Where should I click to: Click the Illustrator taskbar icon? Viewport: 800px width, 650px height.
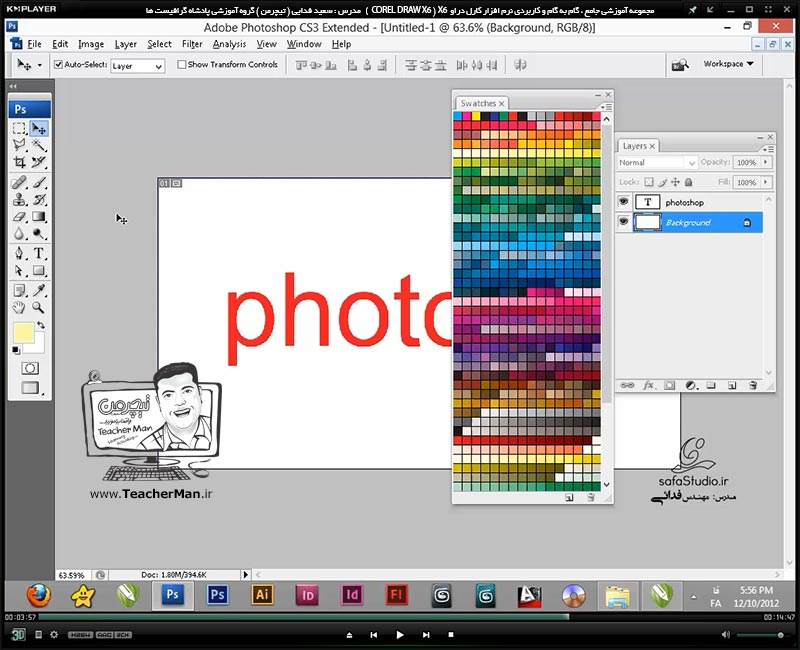click(x=262, y=595)
